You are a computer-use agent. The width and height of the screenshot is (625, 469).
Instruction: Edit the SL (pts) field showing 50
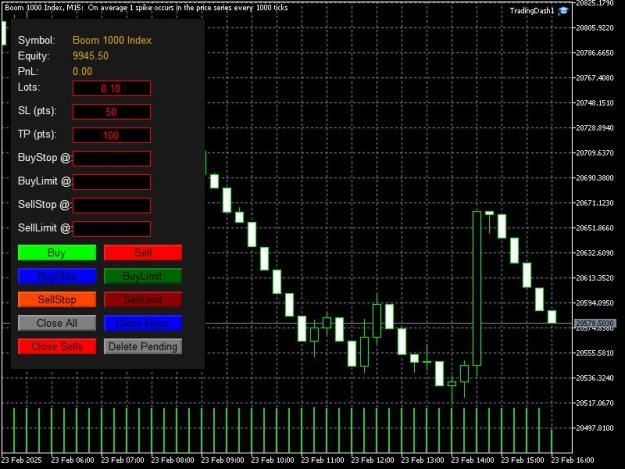(x=112, y=112)
